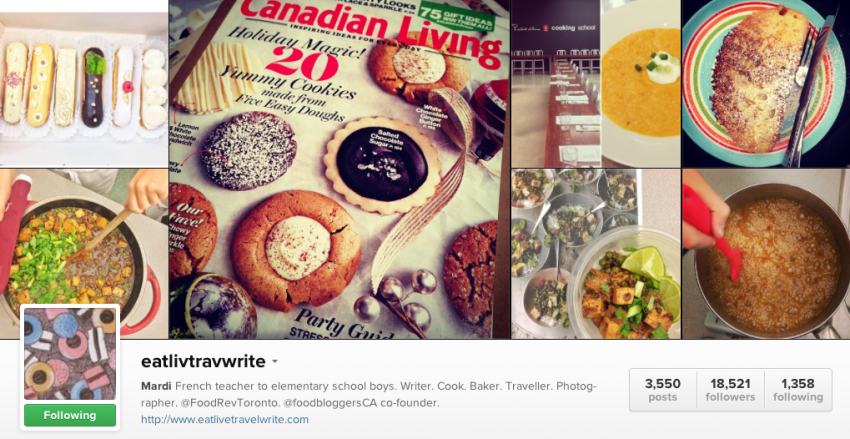Open the cooking school dining table photo
The height and width of the screenshot is (439, 850).
556,83
